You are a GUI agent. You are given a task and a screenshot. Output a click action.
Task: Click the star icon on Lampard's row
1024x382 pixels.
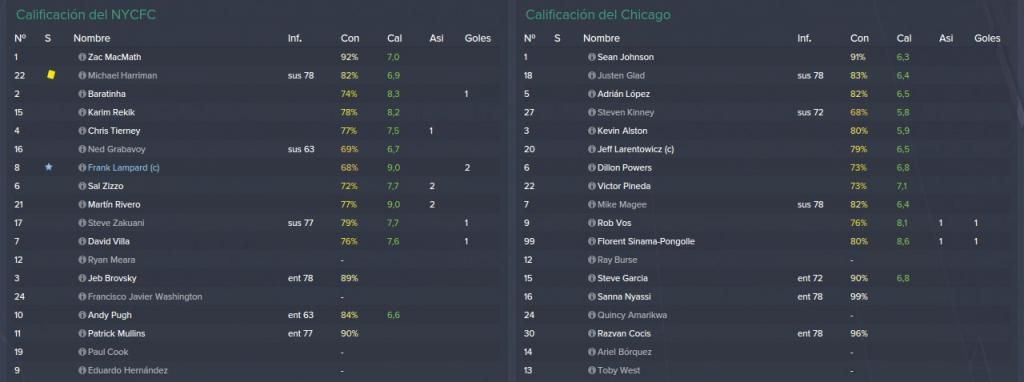click(48, 167)
